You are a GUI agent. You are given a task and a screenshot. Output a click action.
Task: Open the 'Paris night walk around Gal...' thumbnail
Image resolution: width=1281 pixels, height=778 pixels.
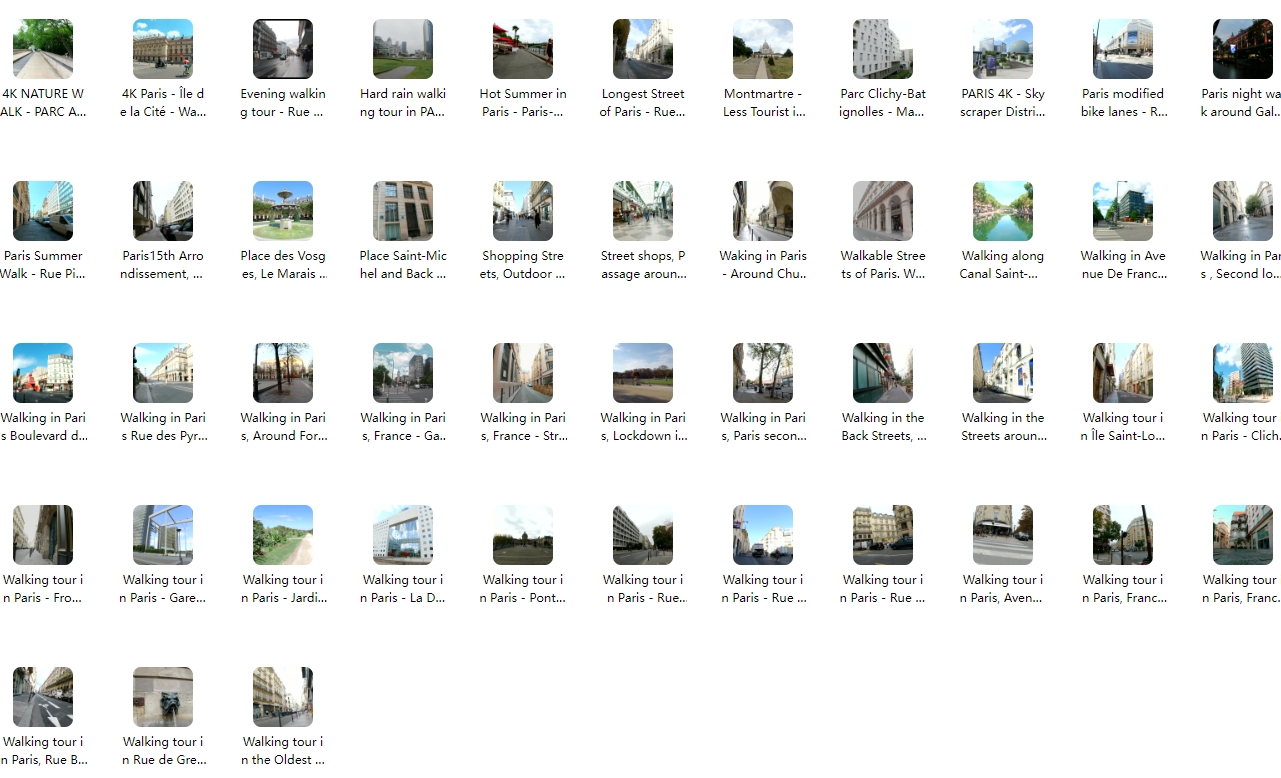point(1243,49)
